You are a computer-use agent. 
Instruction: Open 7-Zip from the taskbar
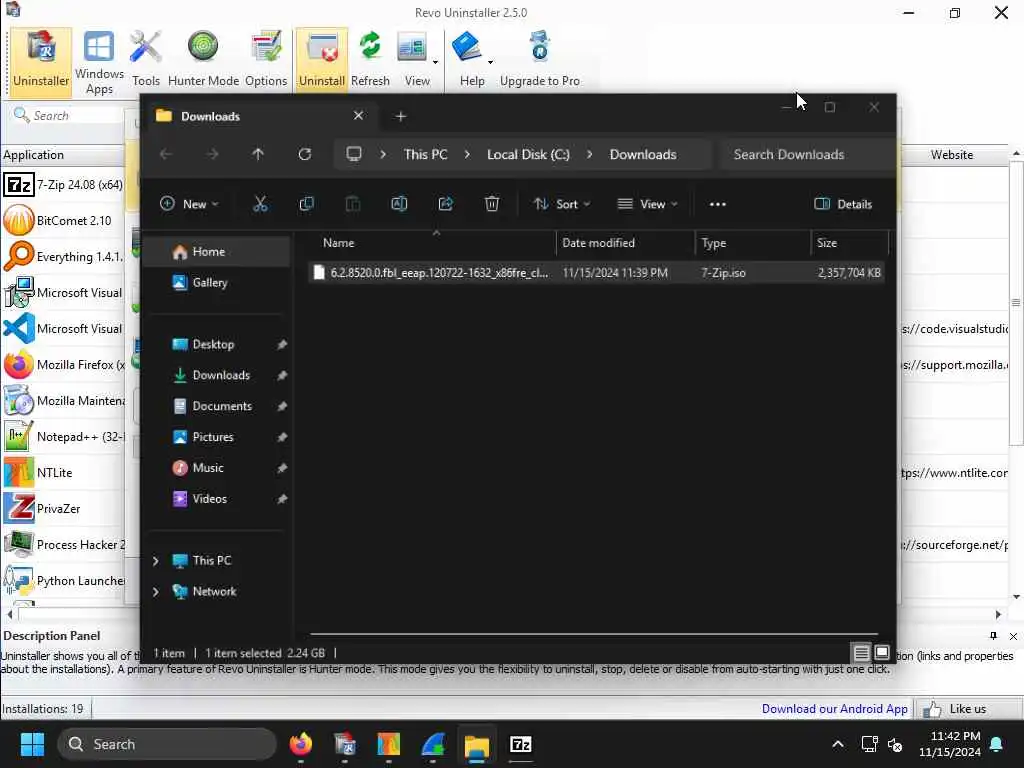click(x=520, y=744)
